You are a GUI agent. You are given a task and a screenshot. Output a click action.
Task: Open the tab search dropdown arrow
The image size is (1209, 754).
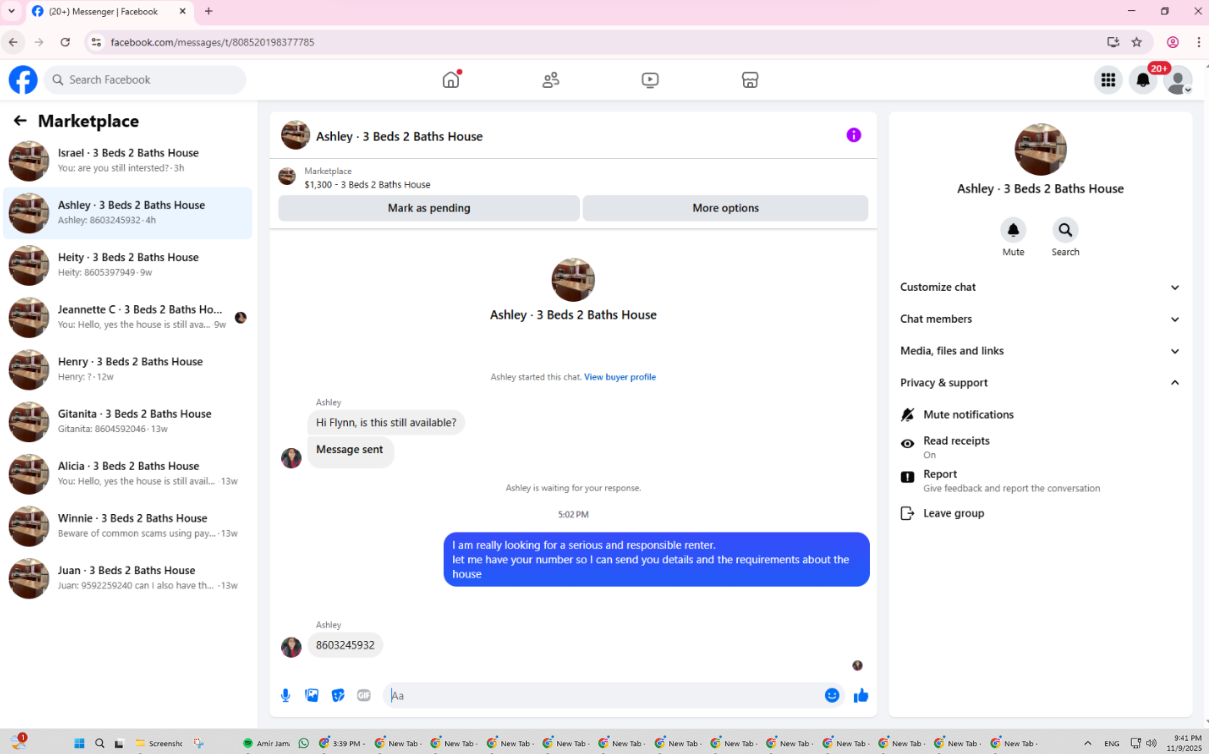(x=9, y=11)
